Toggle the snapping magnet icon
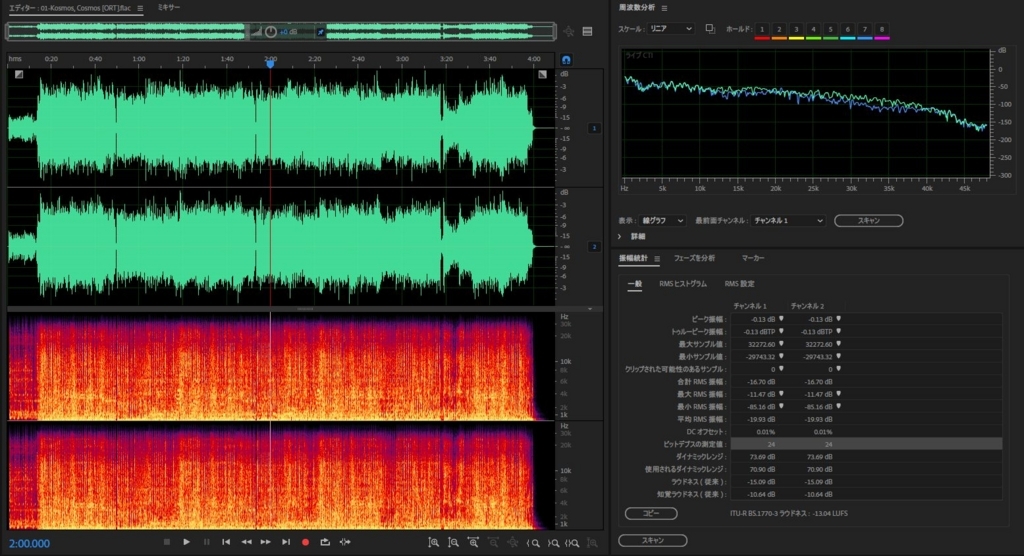 pos(566,59)
